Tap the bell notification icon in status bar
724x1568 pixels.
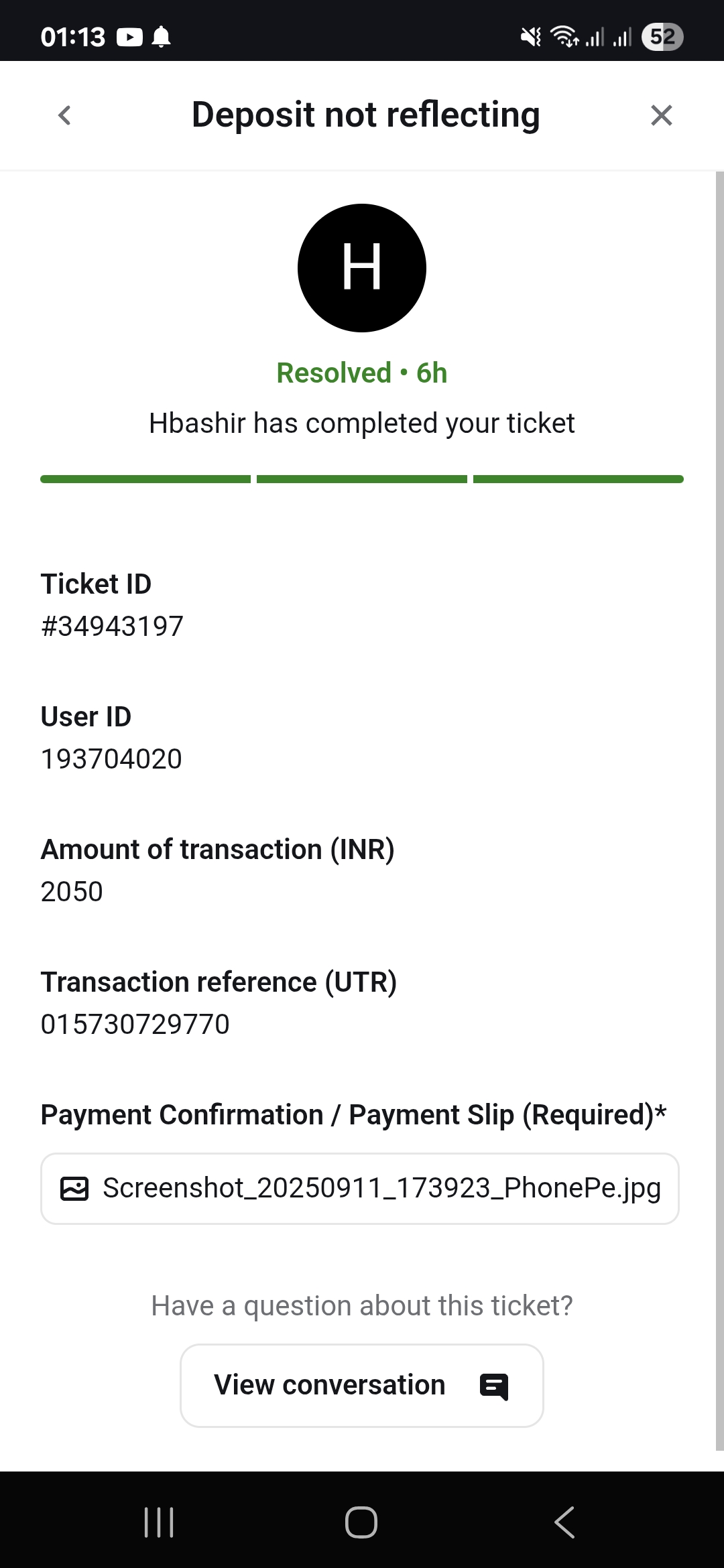161,37
